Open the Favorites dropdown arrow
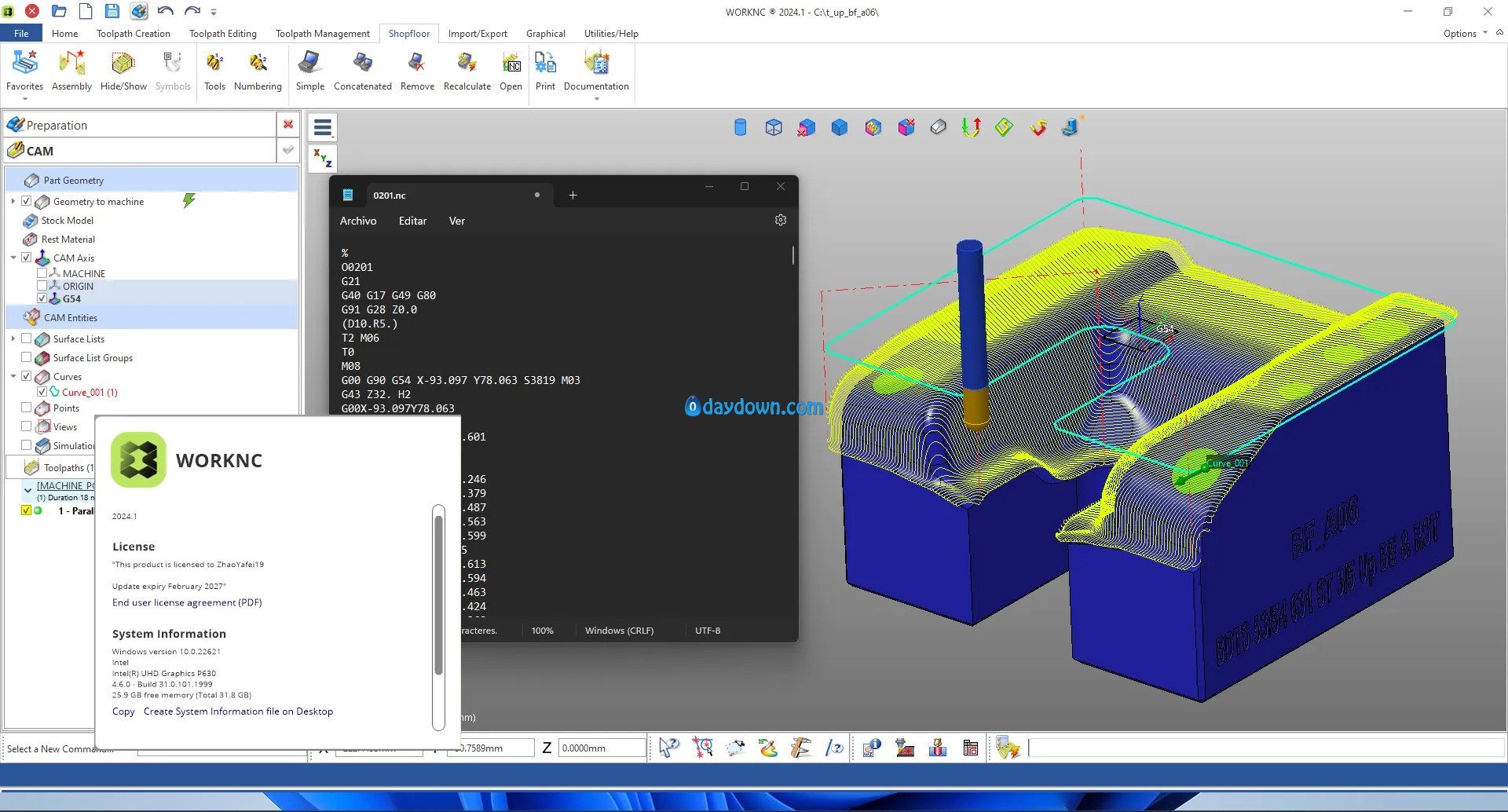The image size is (1508, 812). [x=24, y=99]
